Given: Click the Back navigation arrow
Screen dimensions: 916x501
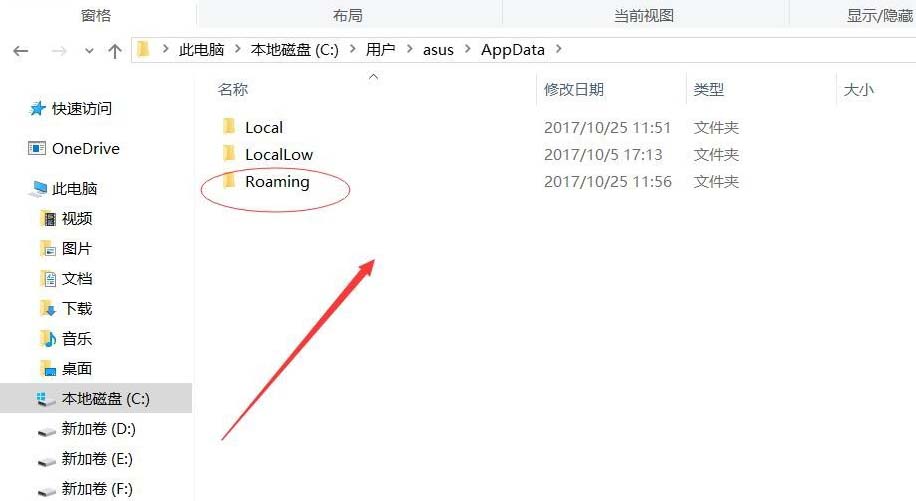Looking at the screenshot, I should 20,51.
